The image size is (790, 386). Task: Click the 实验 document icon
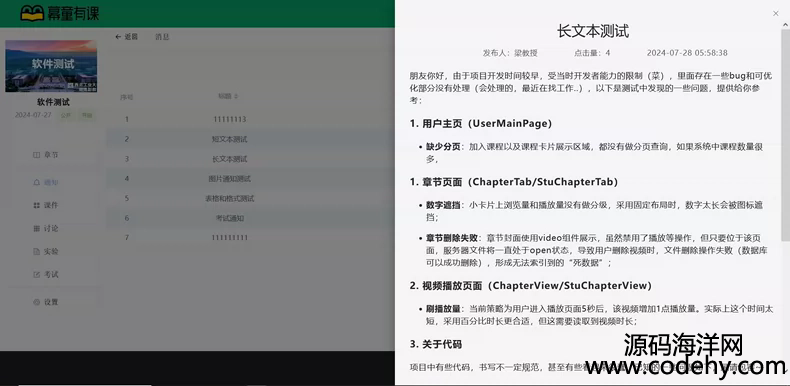(36, 251)
